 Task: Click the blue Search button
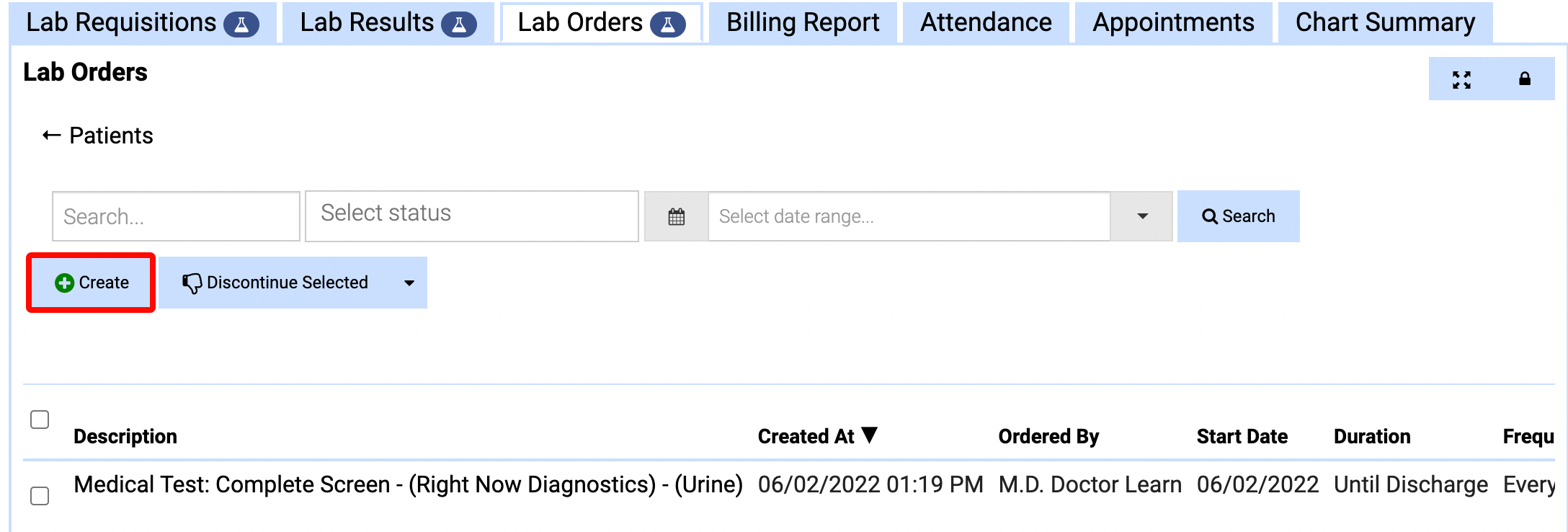click(1239, 216)
